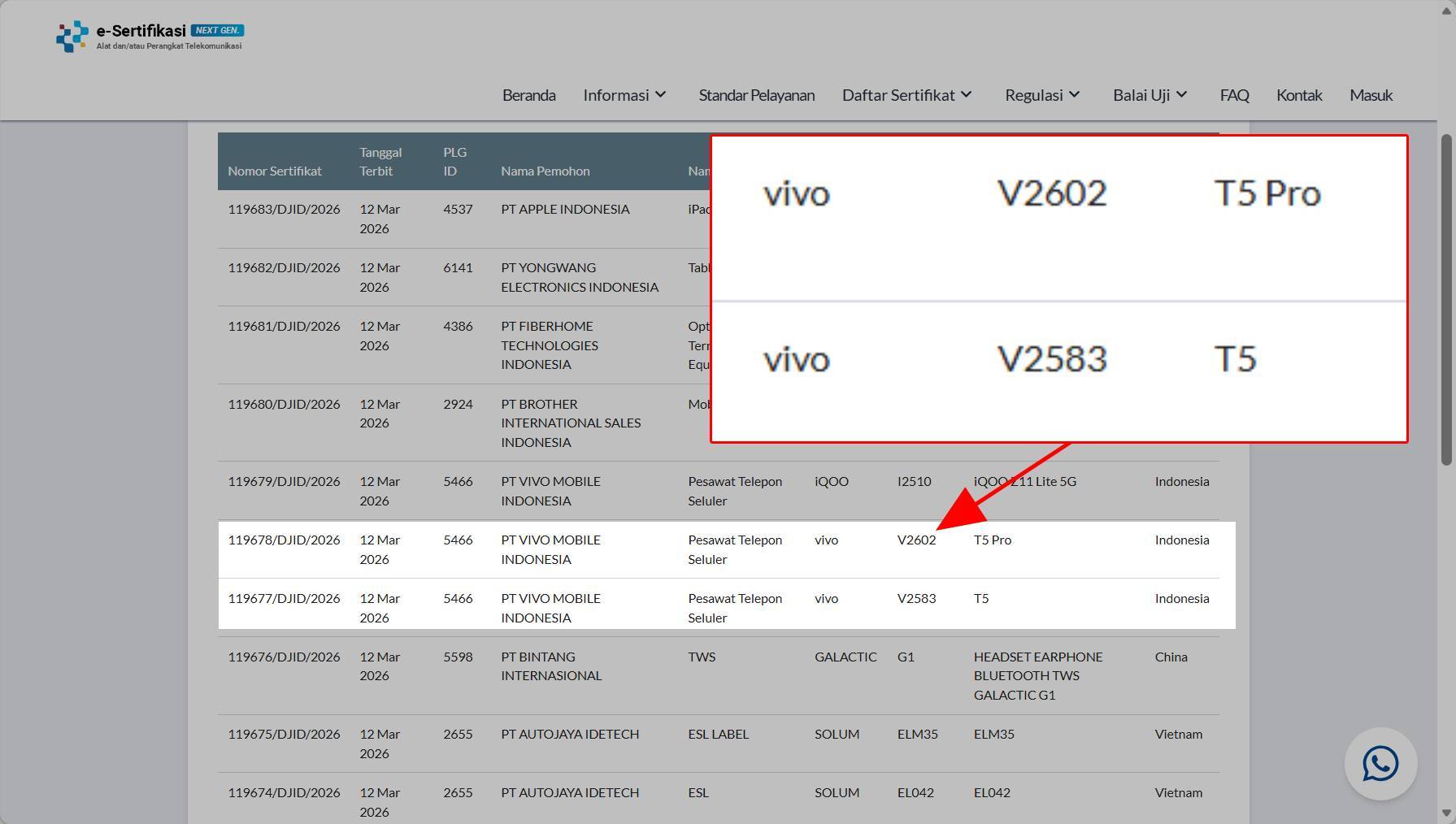
Task: Click the ELM35 model cell
Action: [x=918, y=734]
